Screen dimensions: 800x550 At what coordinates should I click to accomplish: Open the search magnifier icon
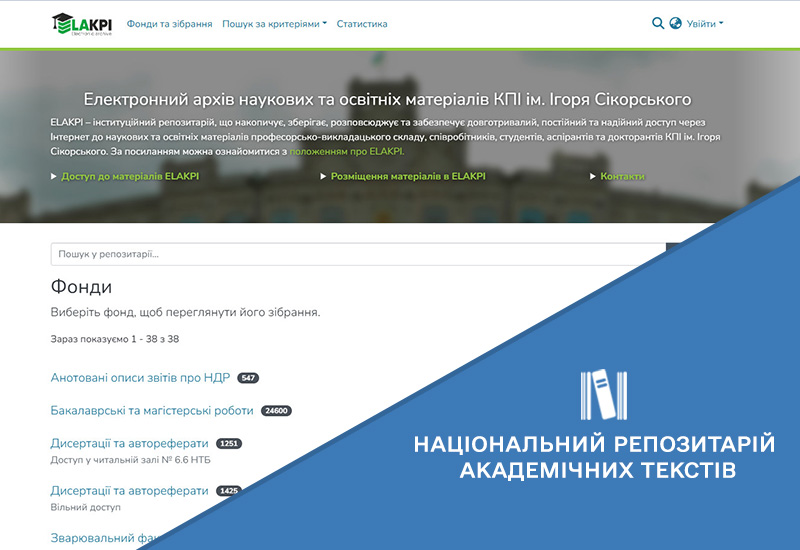[658, 23]
